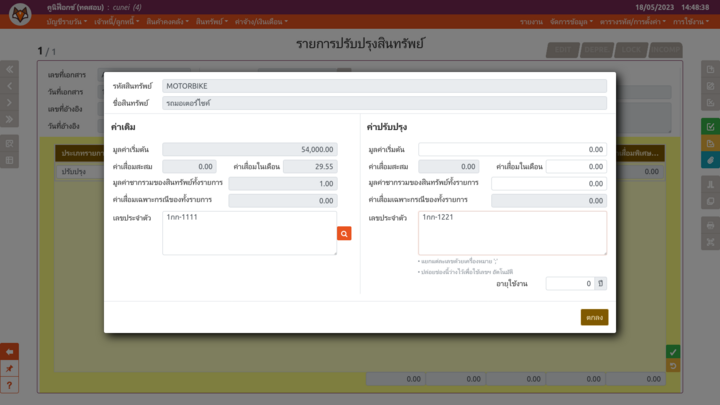The height and width of the screenshot is (405, 720).
Task: Select the EDIT tab
Action: click(x=562, y=50)
